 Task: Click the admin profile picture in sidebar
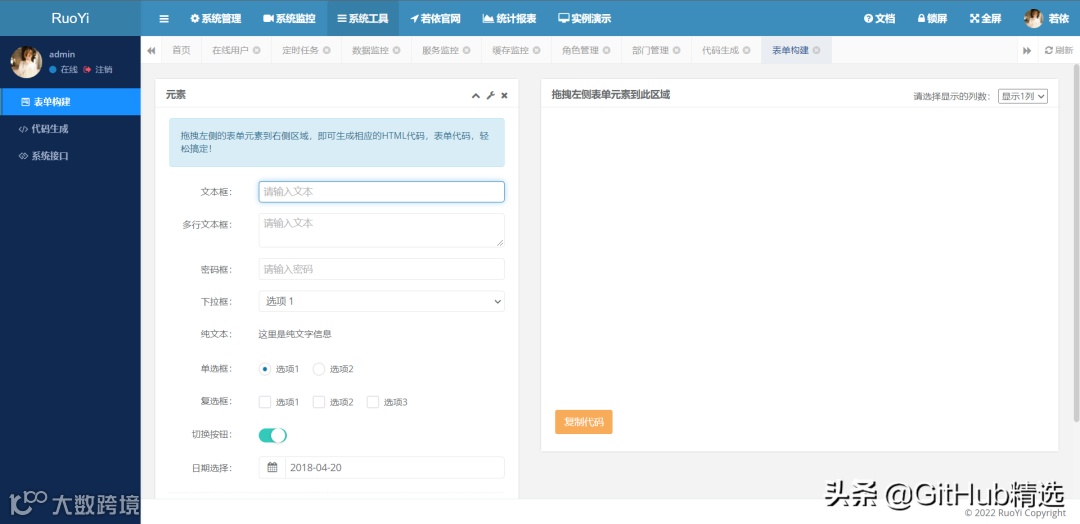[26, 62]
